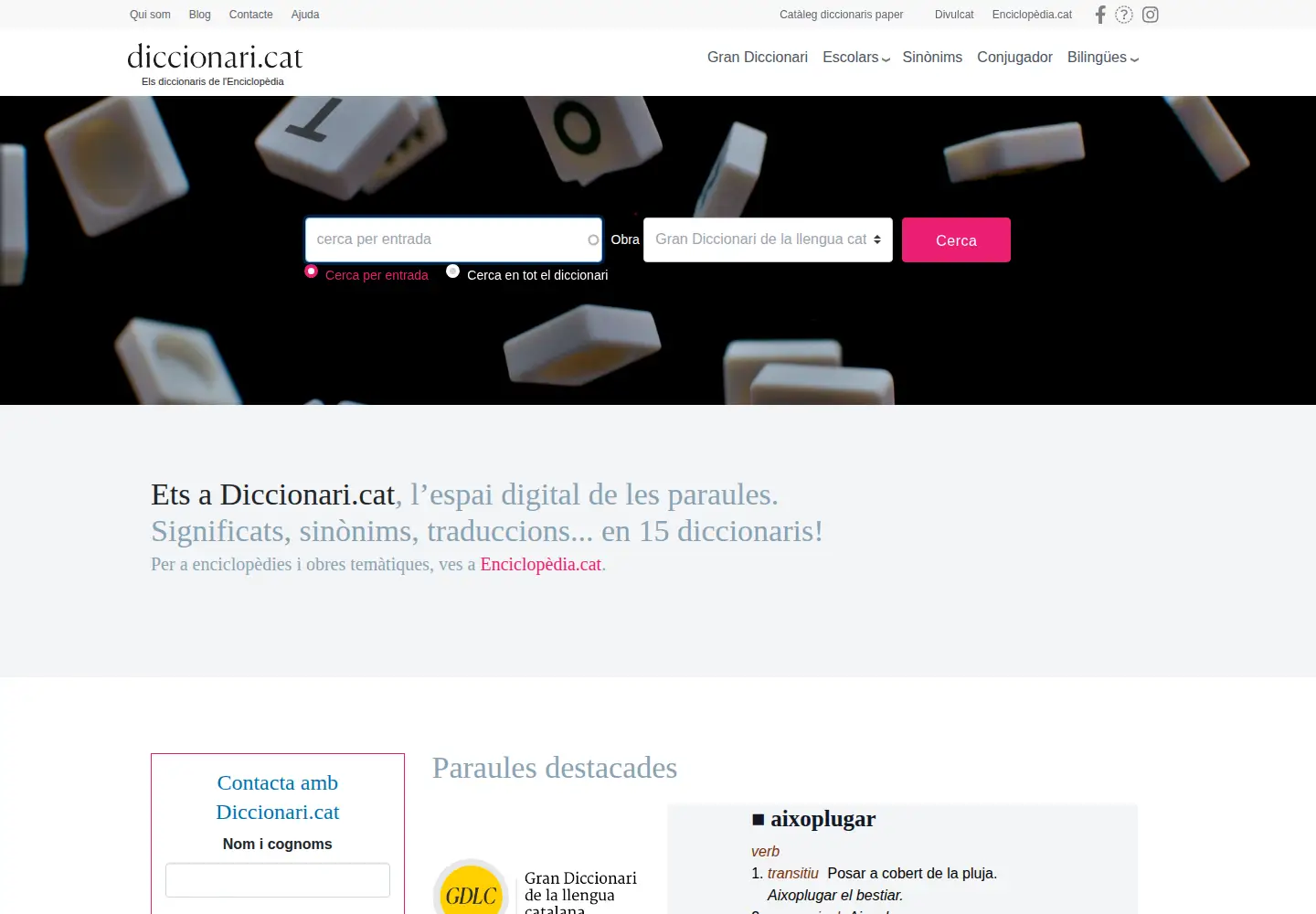Image resolution: width=1316 pixels, height=914 pixels.
Task: Open Conjugador menu item
Action: point(1014,58)
